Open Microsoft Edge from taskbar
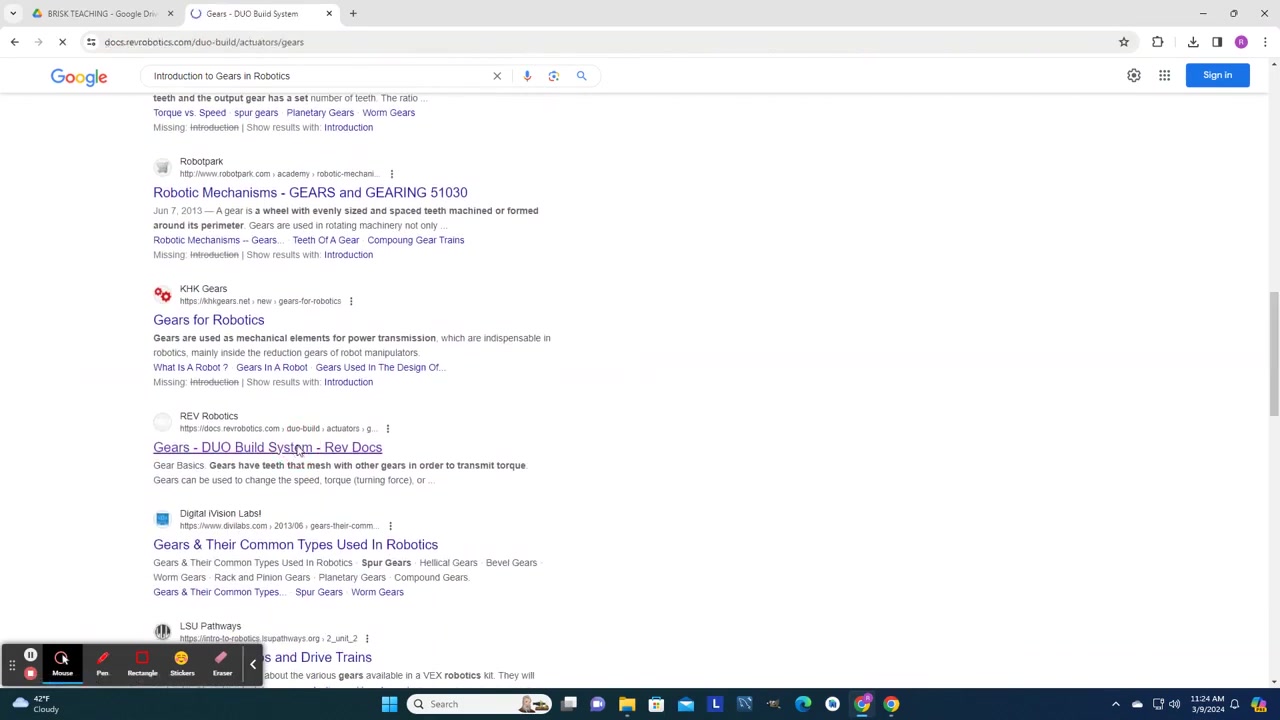 point(803,704)
